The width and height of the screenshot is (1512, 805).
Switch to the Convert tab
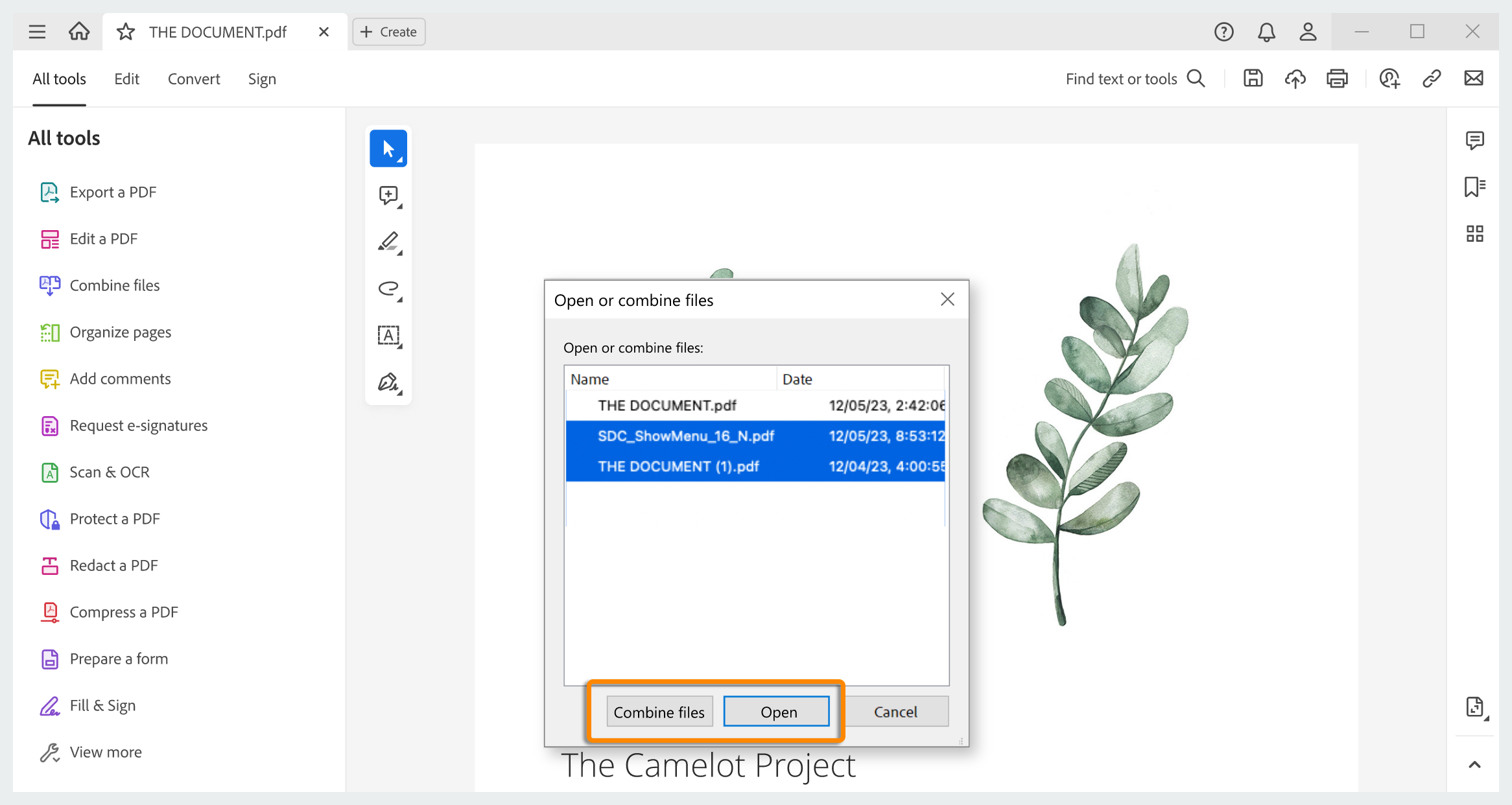193,79
